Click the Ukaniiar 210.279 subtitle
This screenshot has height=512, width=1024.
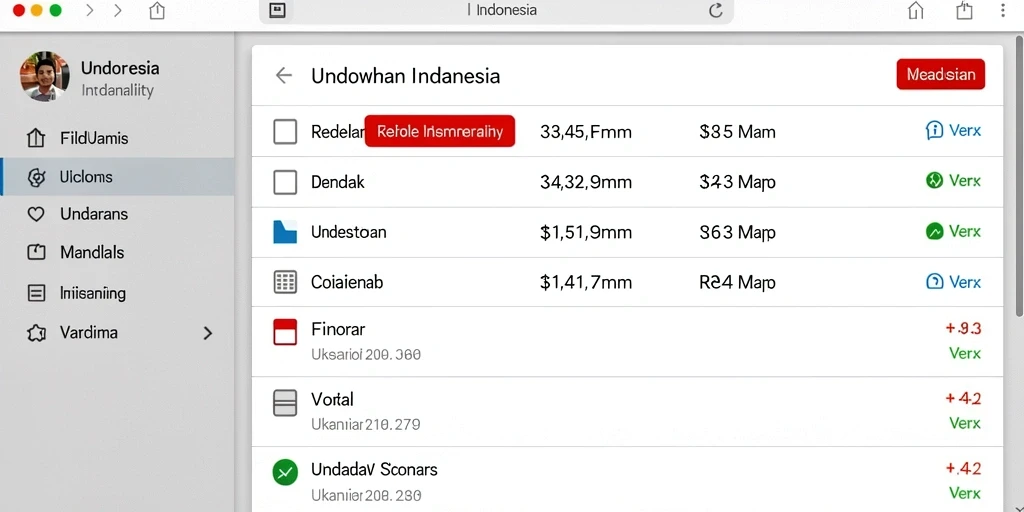366,424
